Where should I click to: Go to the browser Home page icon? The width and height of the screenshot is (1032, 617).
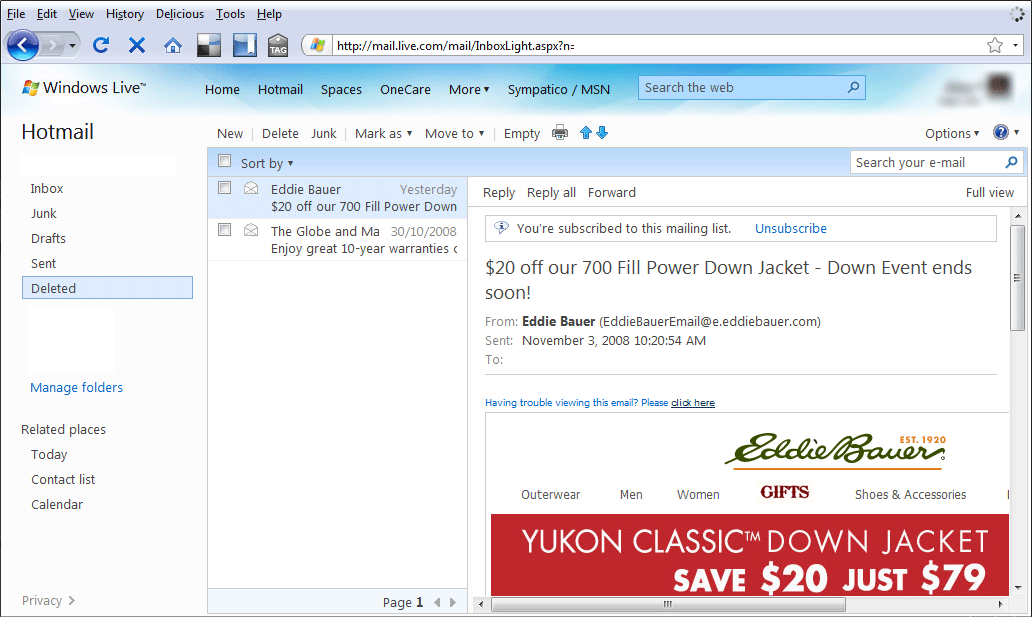click(x=172, y=45)
